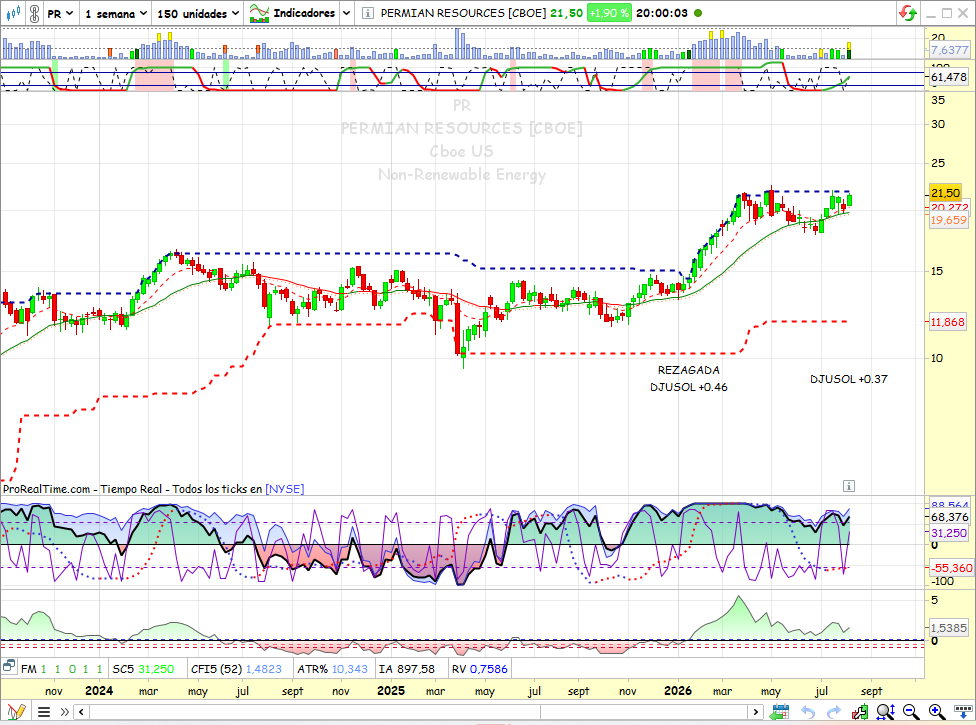Image resolution: width=976 pixels, height=725 pixels.
Task: Click the horizontal spacing arrows icon
Action: pos(963,711)
